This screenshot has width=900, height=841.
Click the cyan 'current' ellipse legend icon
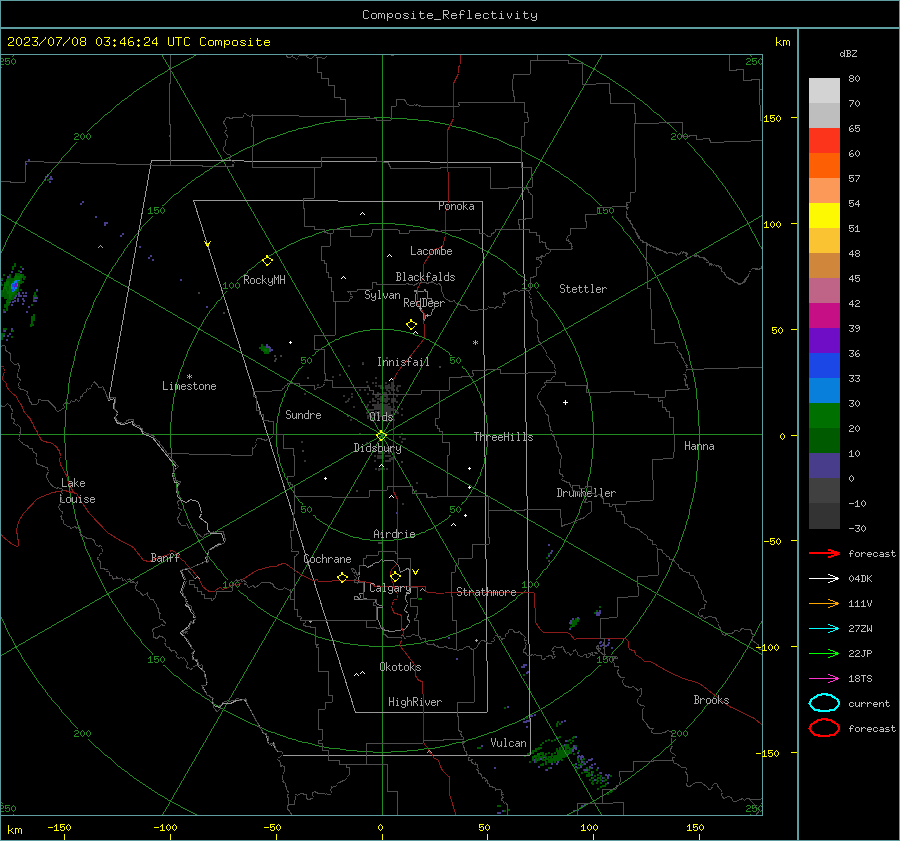pos(824,703)
